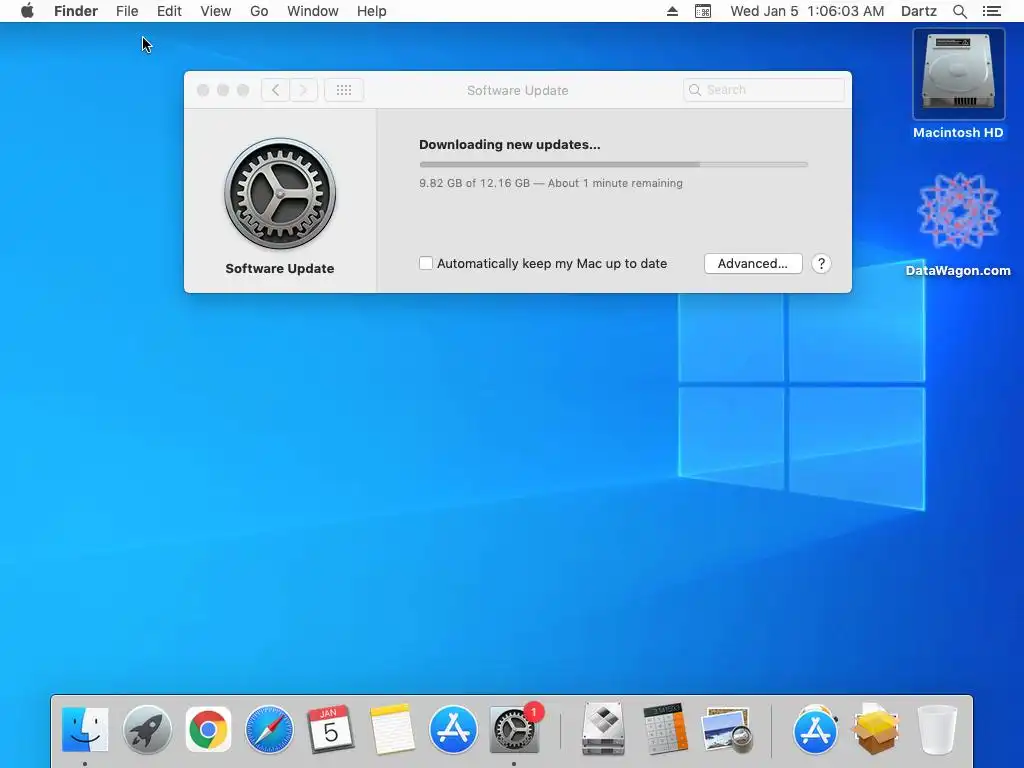
Task: Click the large Software Update gear icon
Action: coord(280,193)
